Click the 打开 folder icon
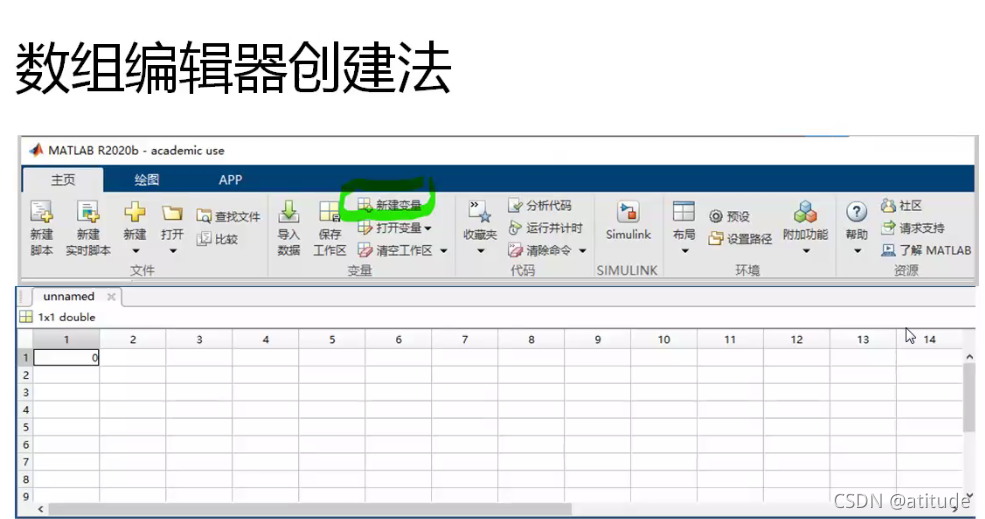Image resolution: width=985 pixels, height=519 pixels. tap(172, 214)
